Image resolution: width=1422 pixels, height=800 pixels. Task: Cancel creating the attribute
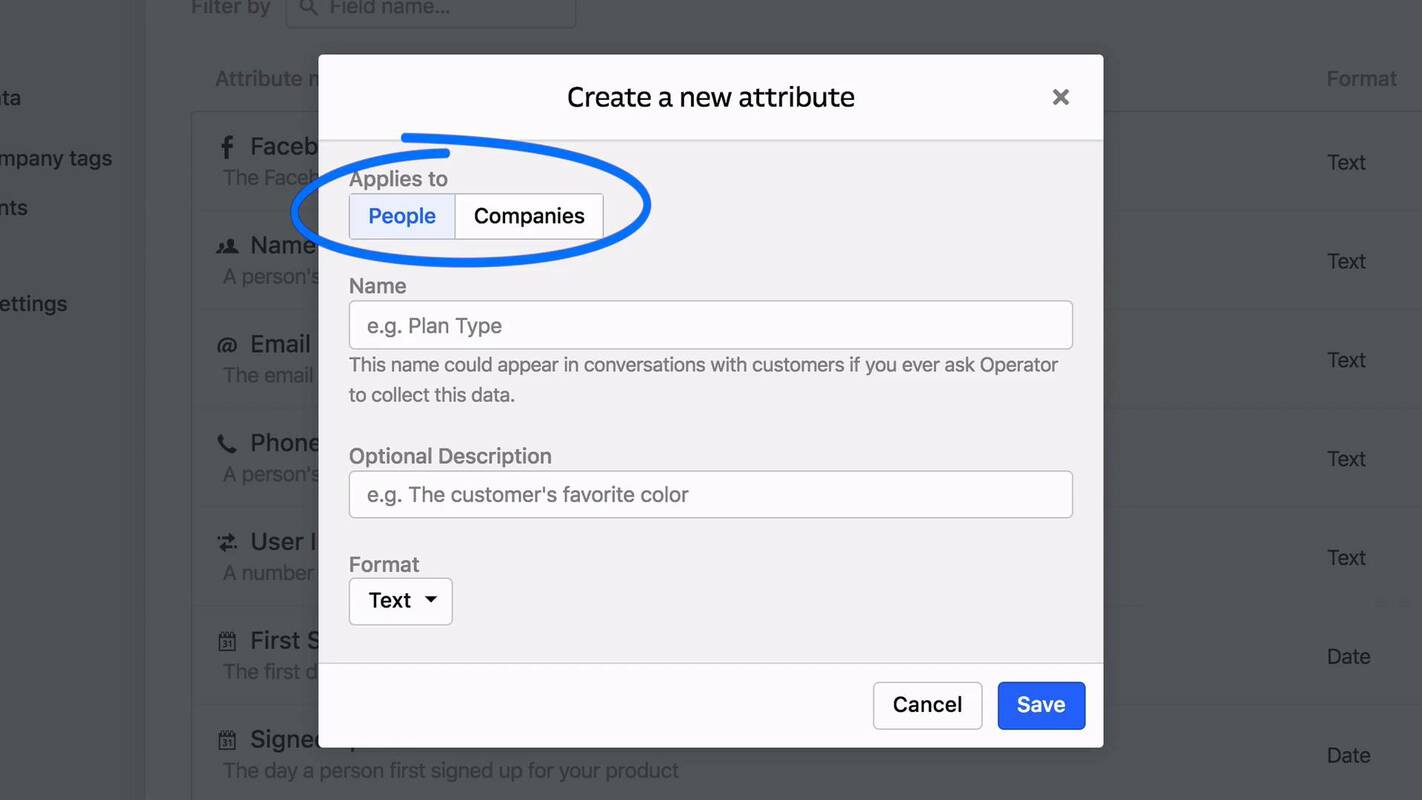click(x=927, y=705)
